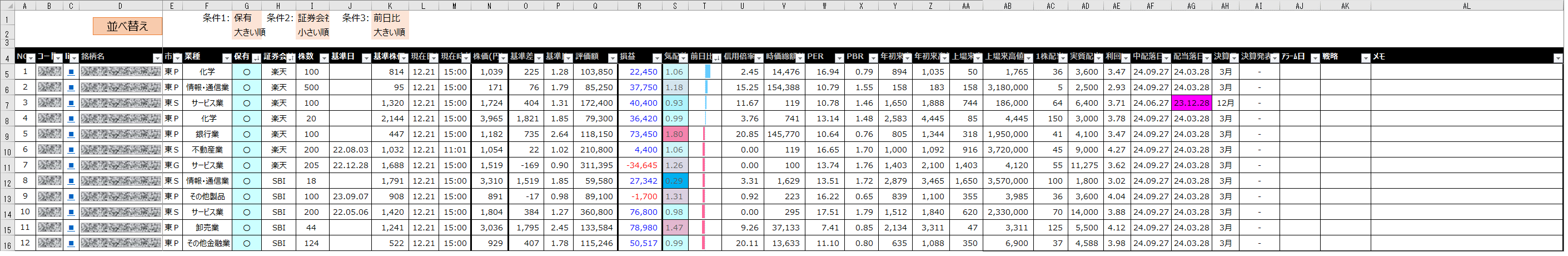
Task: Select the 大きい順 order cell under 条件3
Action: [x=390, y=32]
